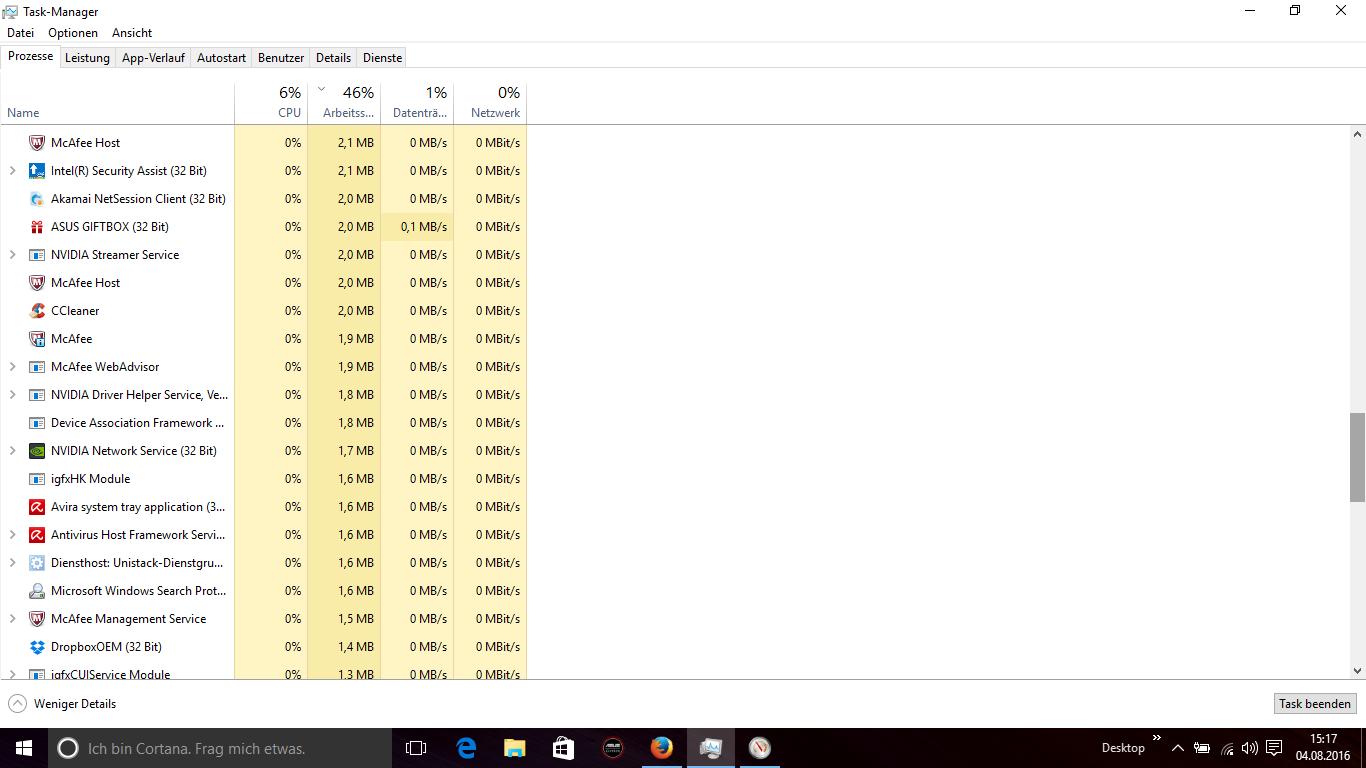The width and height of the screenshot is (1366, 768).
Task: Expand the NVIDIA Driver Helper Service row
Action: [12, 395]
